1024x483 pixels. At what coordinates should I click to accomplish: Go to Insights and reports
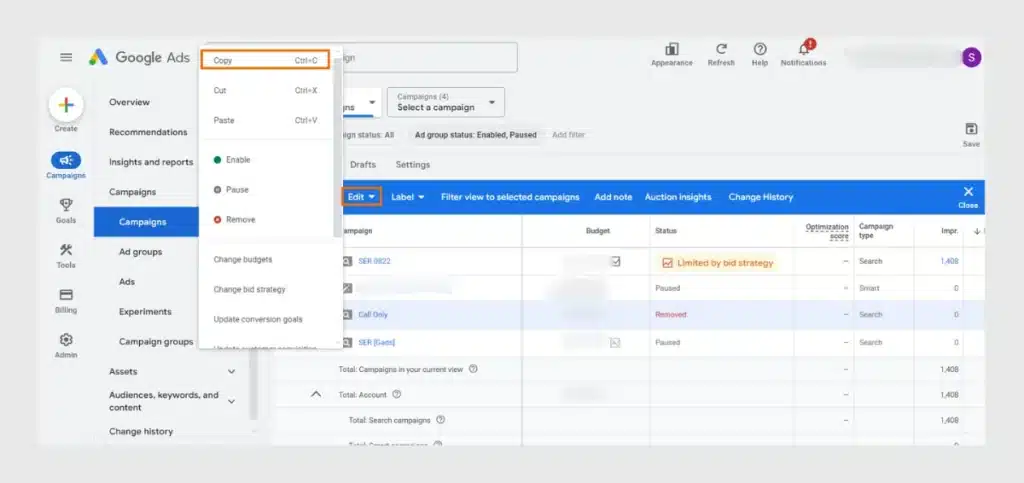(x=151, y=162)
